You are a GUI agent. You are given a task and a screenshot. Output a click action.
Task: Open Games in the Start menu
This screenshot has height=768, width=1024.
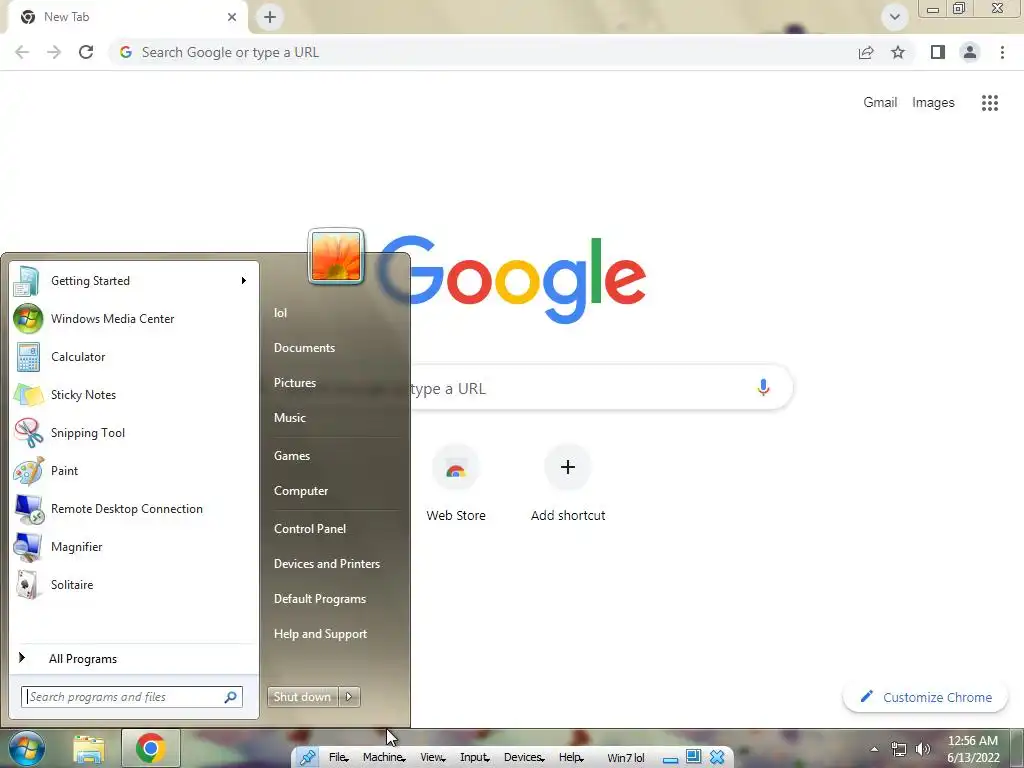(291, 456)
